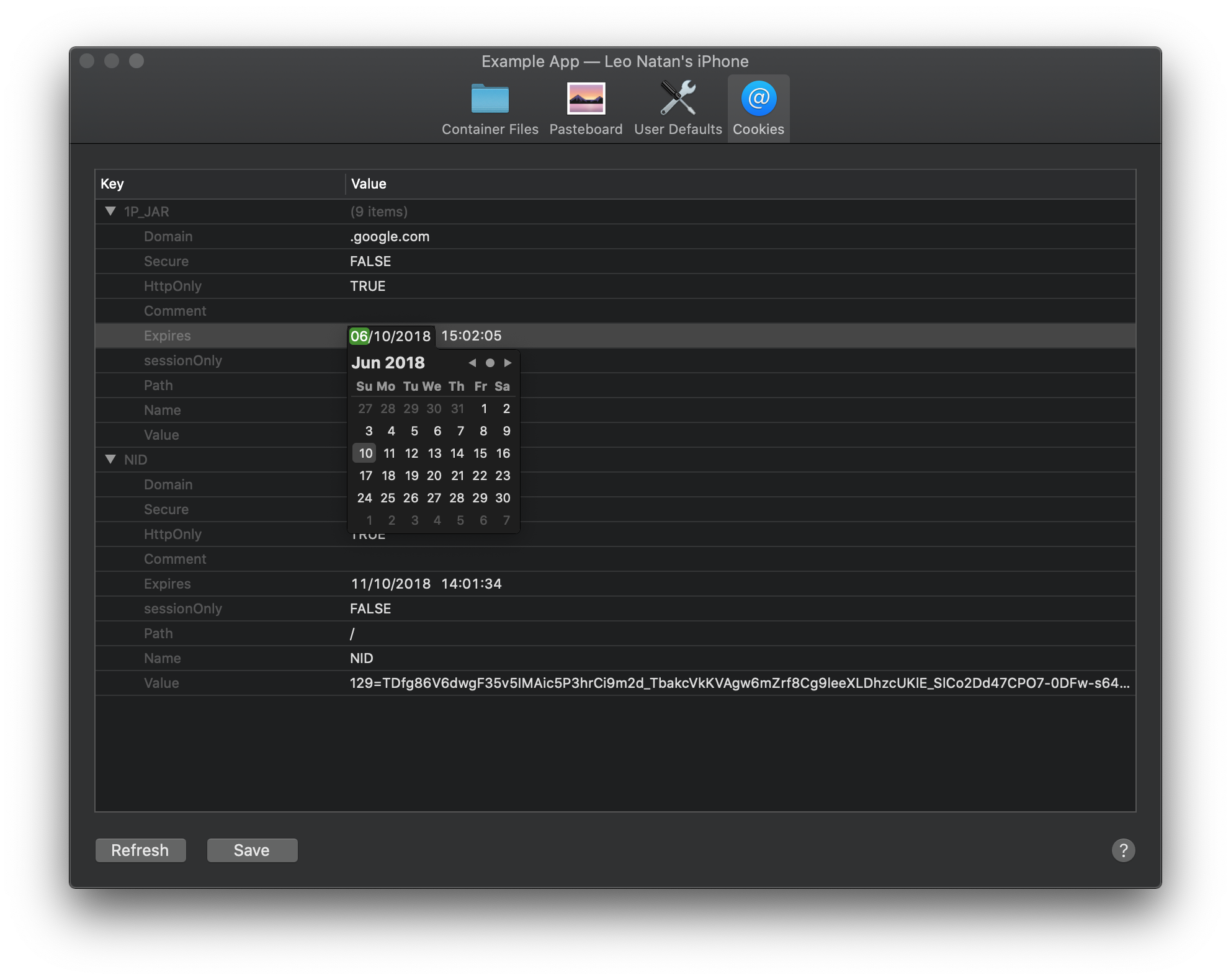Collapse the 1P_JAR cookie group

click(110, 212)
